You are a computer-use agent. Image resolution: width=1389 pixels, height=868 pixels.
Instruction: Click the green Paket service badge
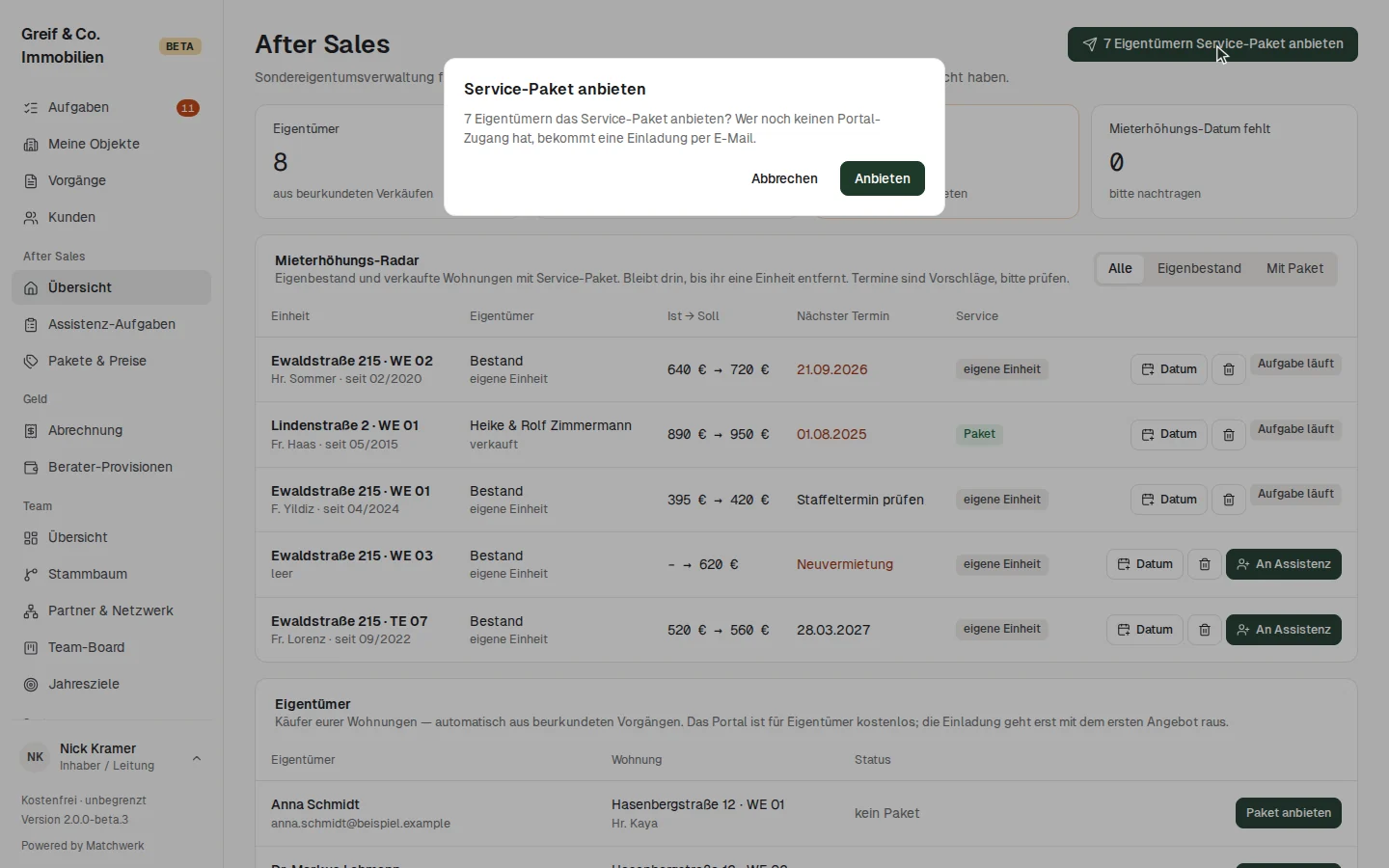[979, 434]
